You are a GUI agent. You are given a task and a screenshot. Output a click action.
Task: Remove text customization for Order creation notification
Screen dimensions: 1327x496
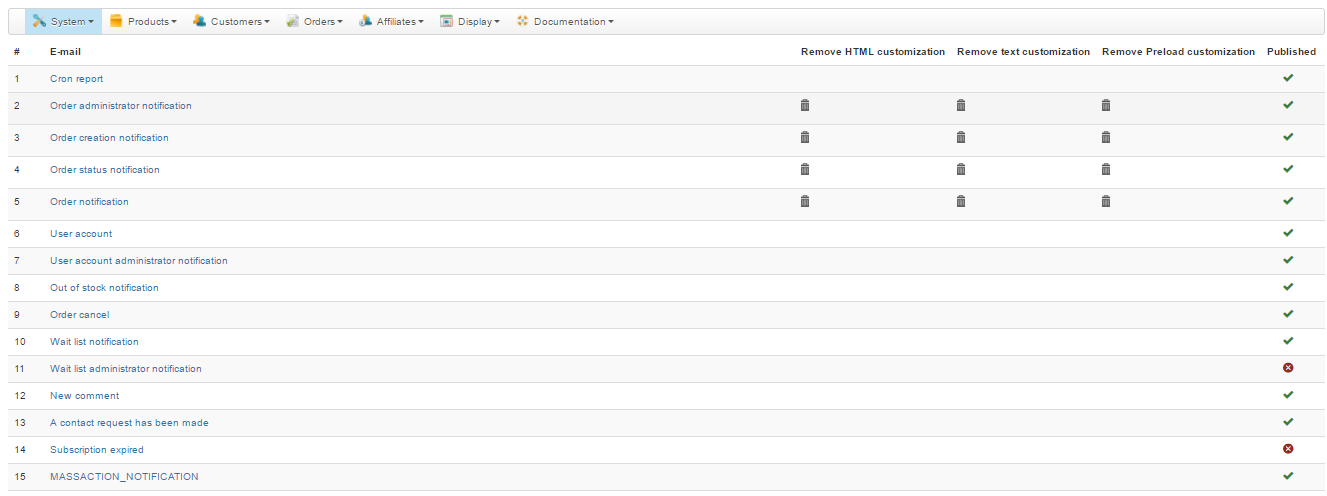961,137
